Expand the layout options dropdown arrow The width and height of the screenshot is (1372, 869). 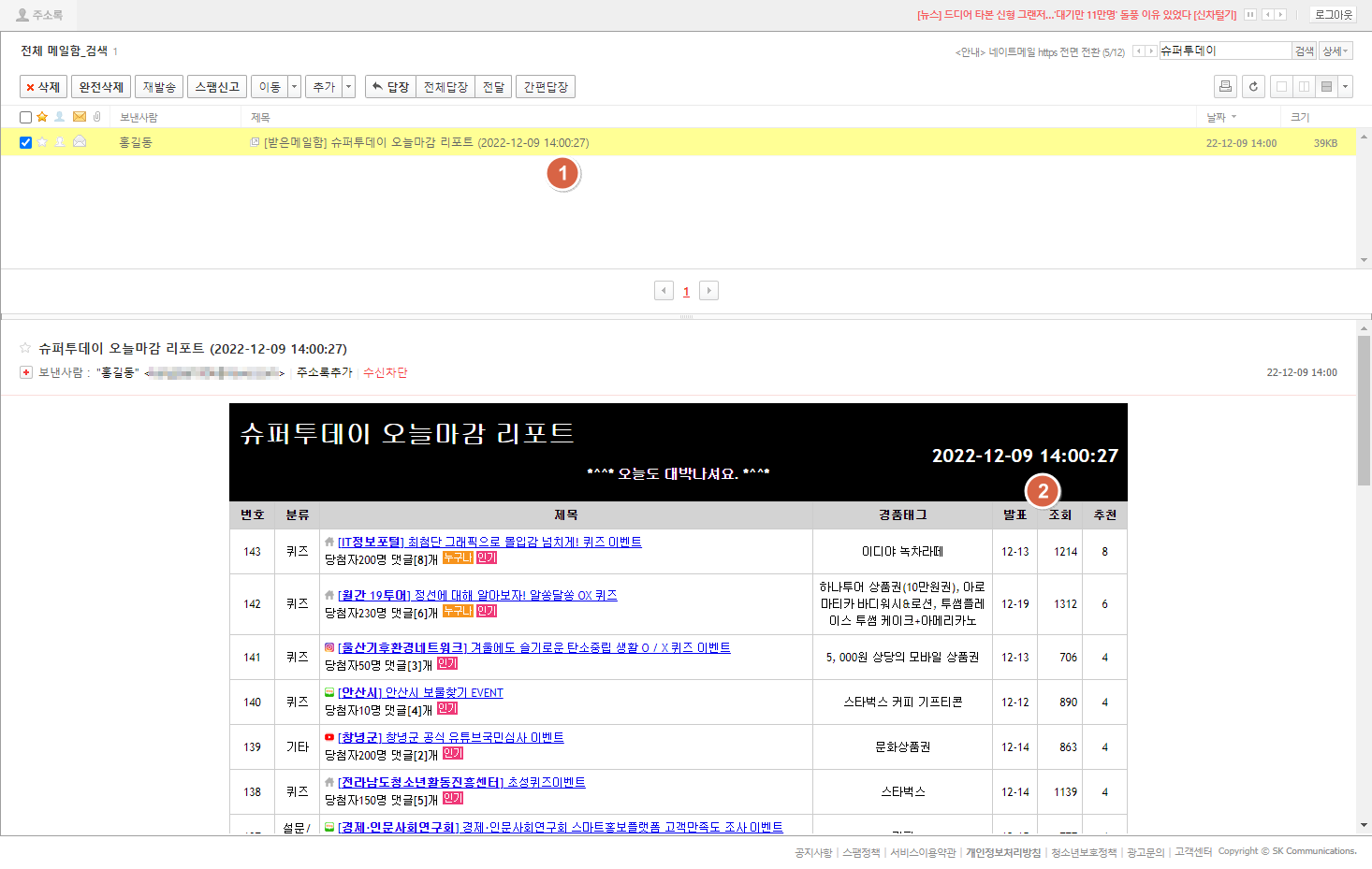coord(1345,87)
